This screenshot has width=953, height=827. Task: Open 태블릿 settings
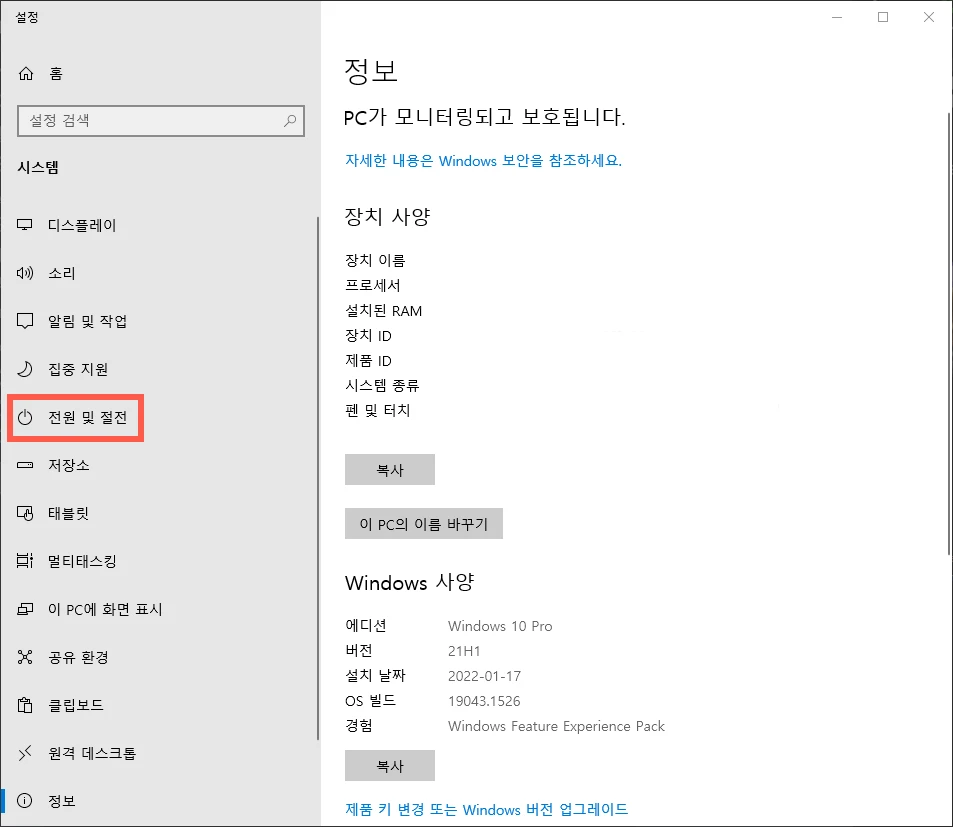[x=159, y=513]
